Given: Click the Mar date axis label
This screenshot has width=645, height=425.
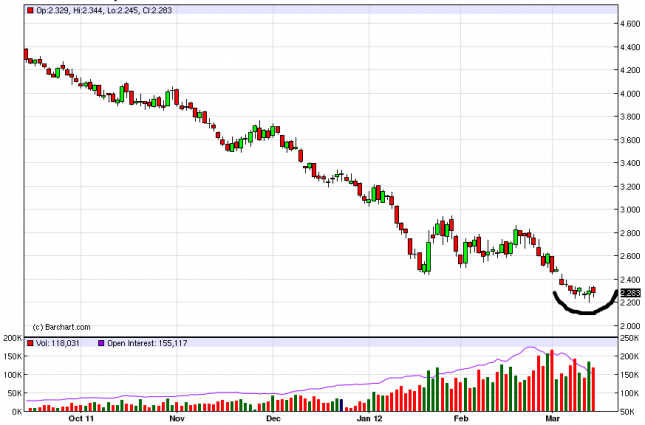Looking at the screenshot, I should click(553, 418).
